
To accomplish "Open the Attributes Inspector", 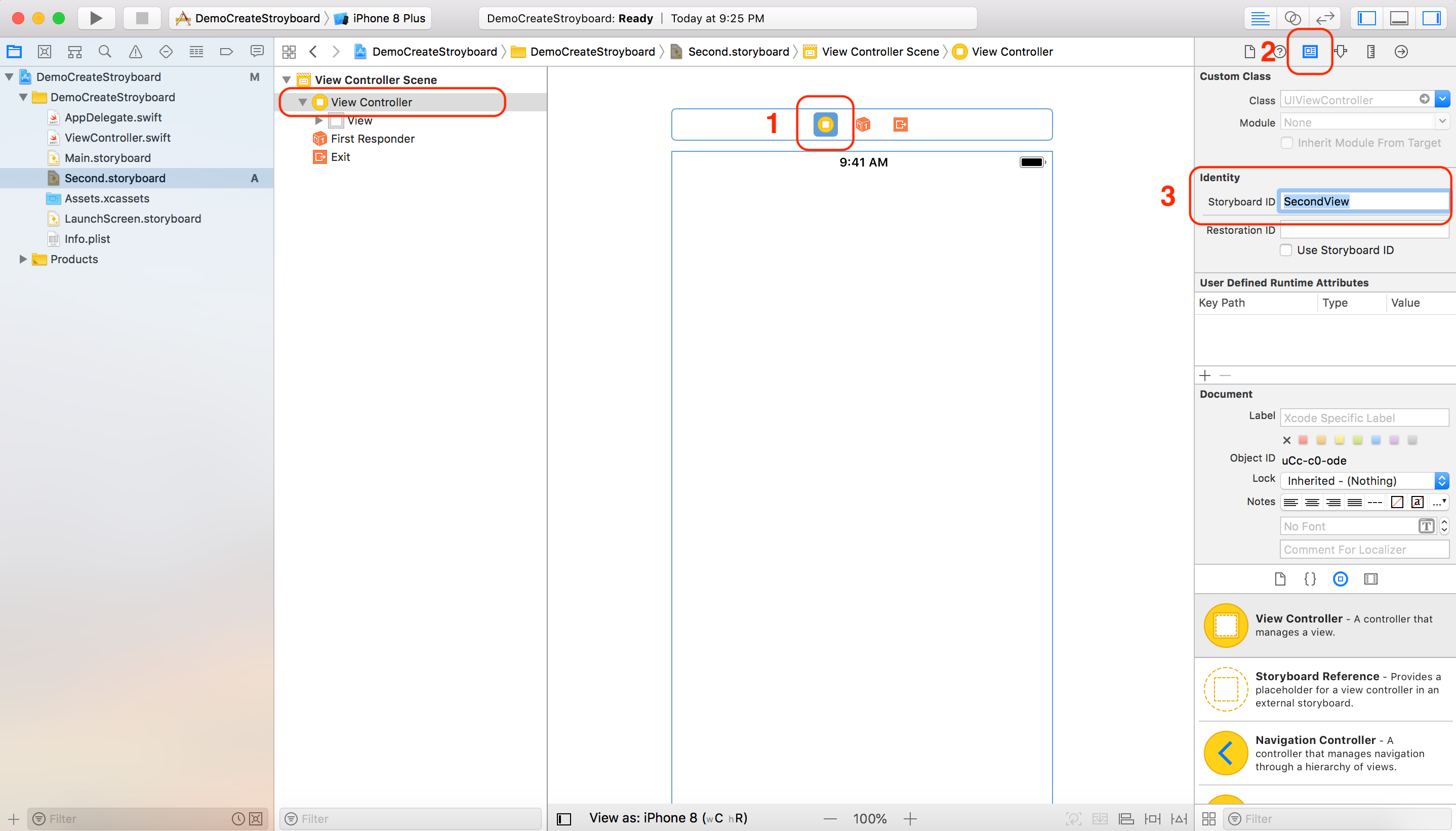I will pyautogui.click(x=1341, y=51).
